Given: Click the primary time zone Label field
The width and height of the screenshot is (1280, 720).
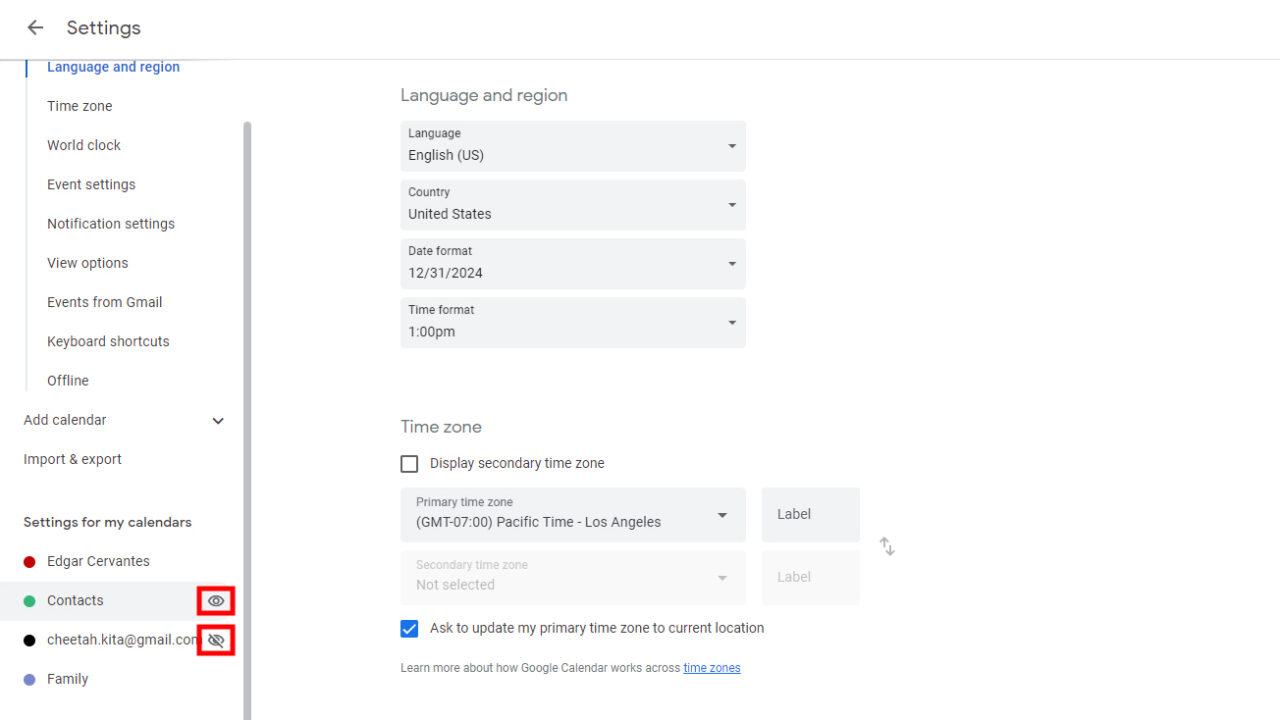Looking at the screenshot, I should (x=810, y=514).
